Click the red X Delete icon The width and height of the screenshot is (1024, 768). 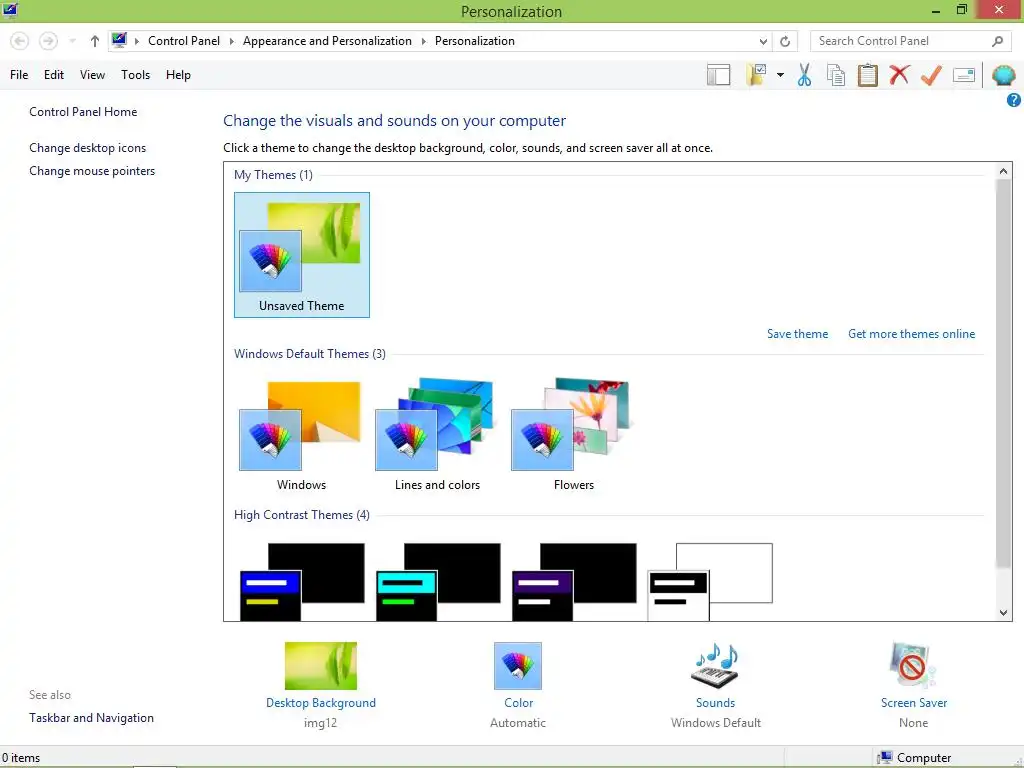899,74
